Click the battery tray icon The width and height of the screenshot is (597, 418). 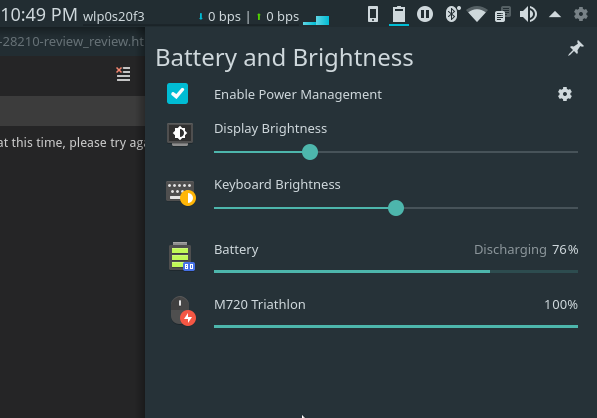(x=399, y=15)
